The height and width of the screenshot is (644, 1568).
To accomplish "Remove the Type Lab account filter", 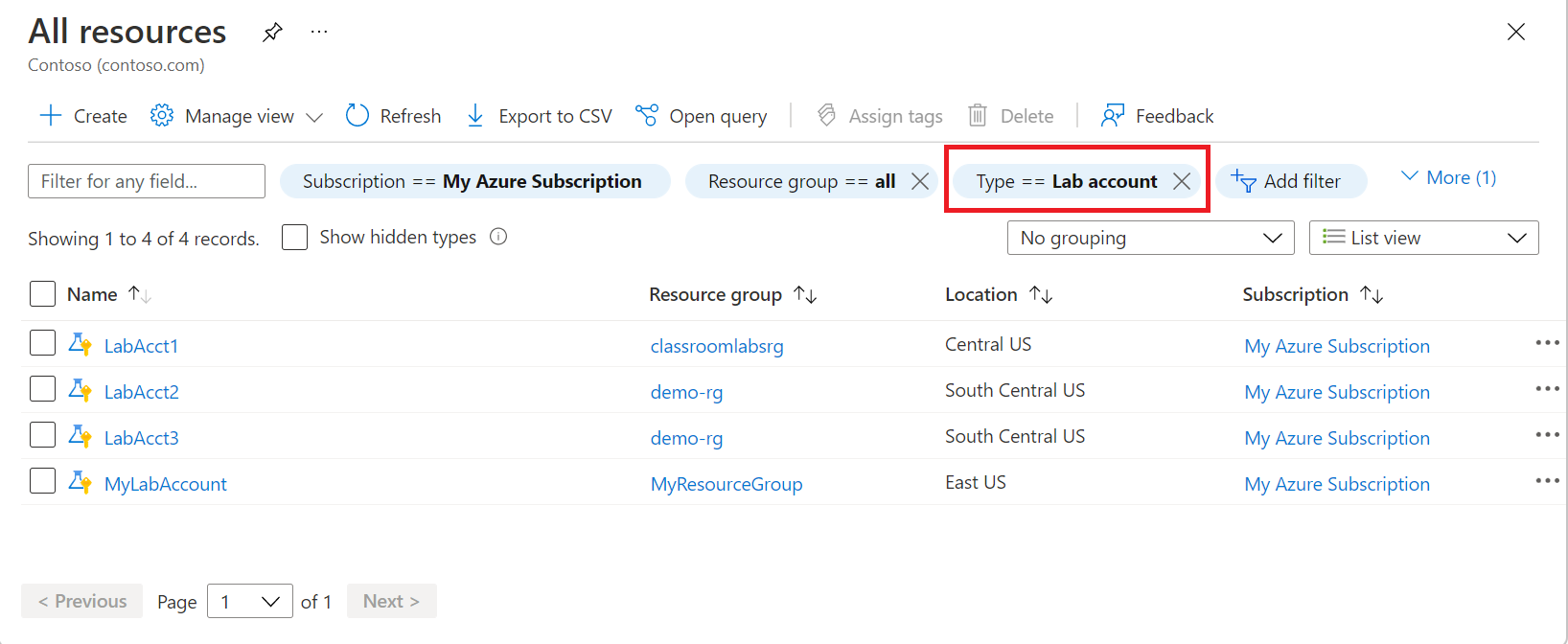I will [1182, 181].
